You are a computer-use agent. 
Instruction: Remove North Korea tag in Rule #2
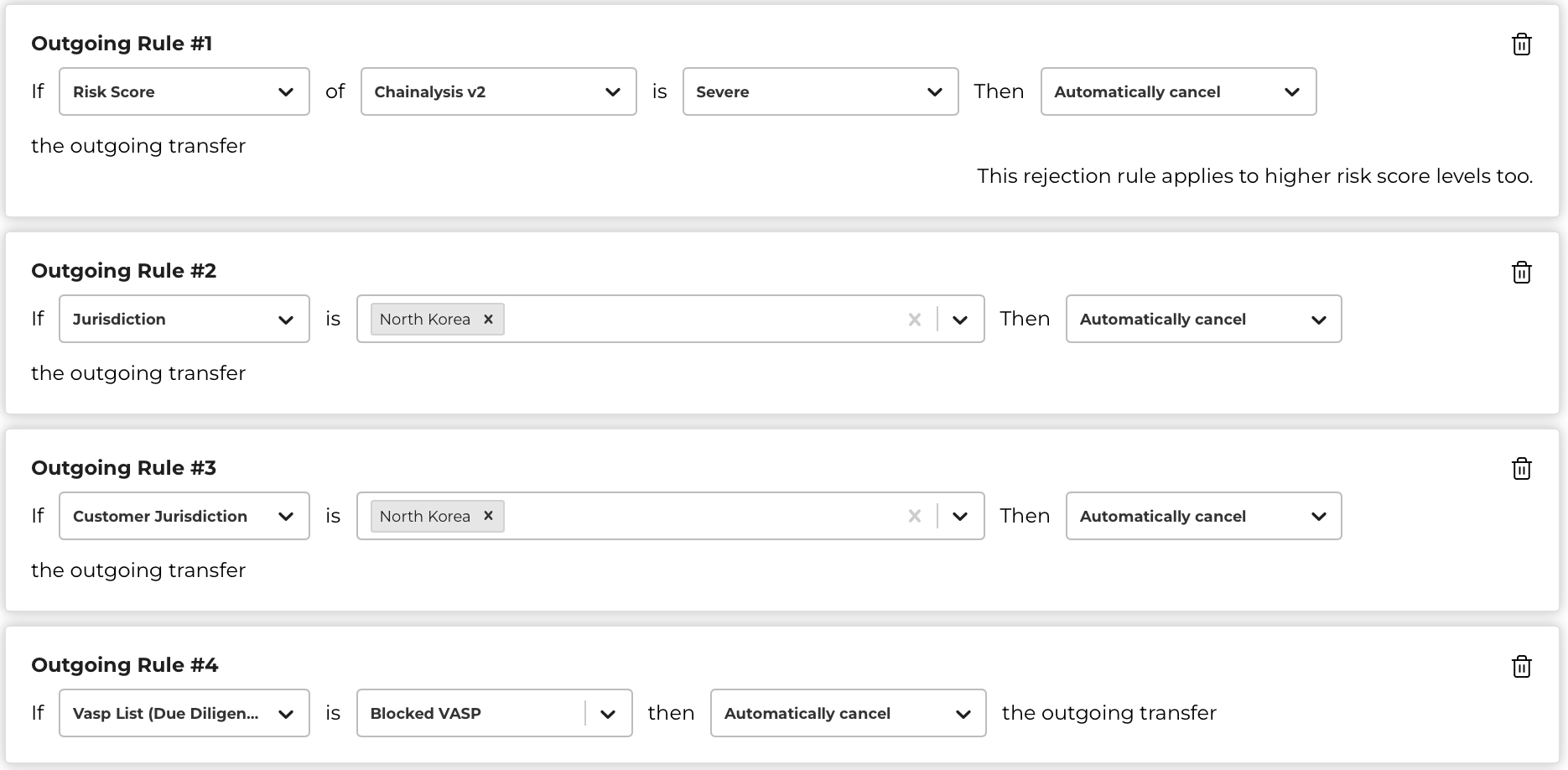(488, 319)
